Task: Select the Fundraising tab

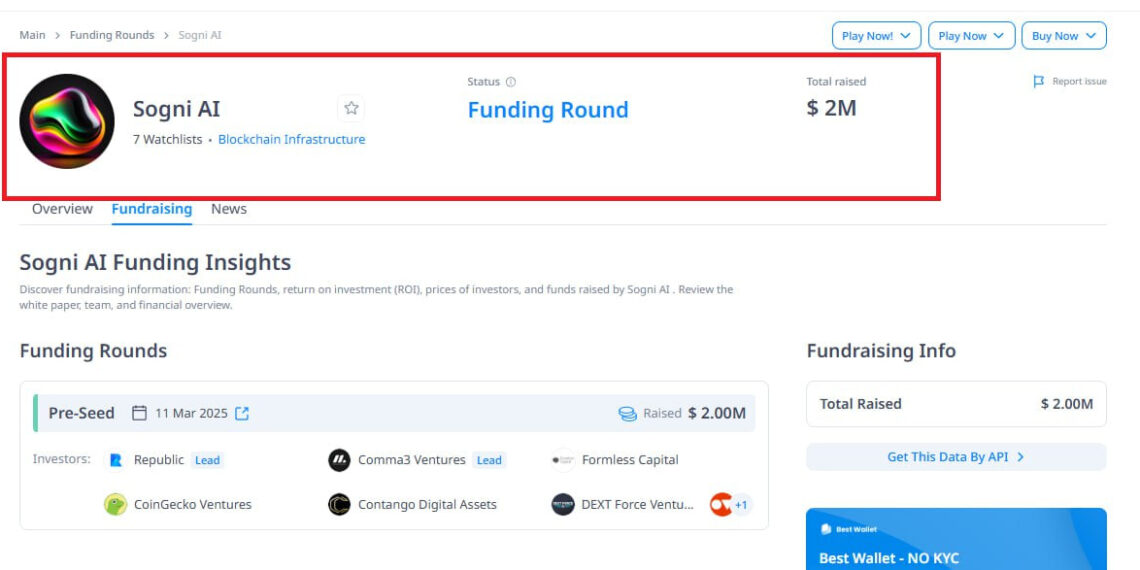Action: (x=152, y=209)
